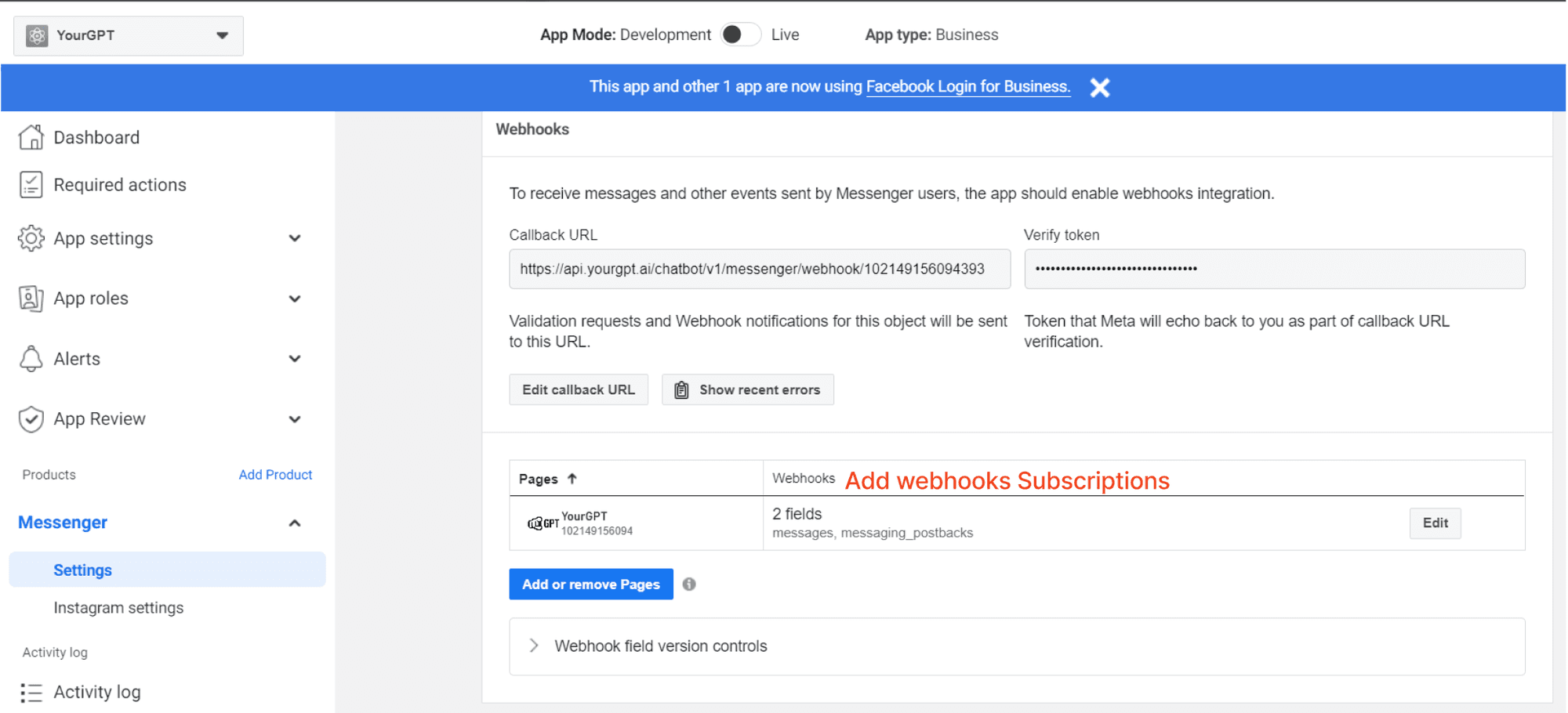The height and width of the screenshot is (713, 1568).
Task: Click the info icon beside Add or remove Pages
Action: point(689,584)
